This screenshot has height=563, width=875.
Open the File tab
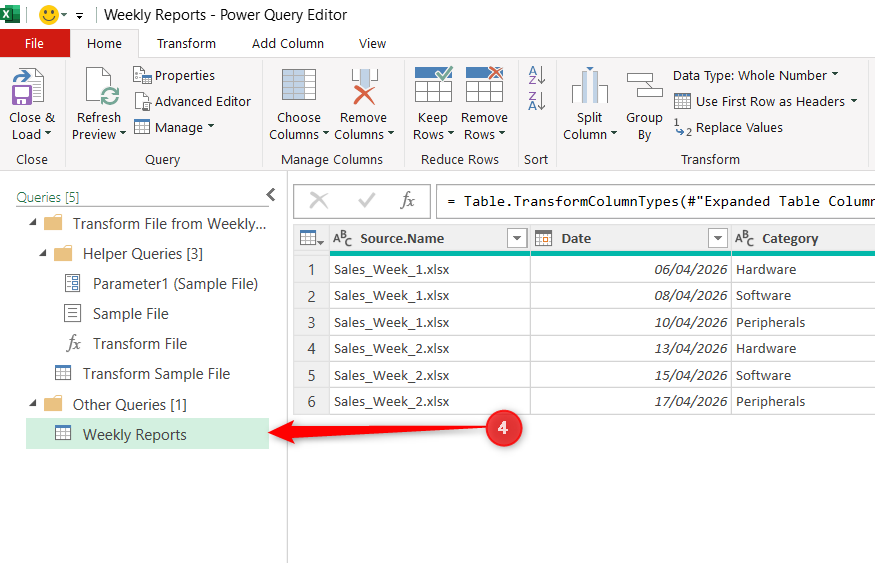coord(35,44)
